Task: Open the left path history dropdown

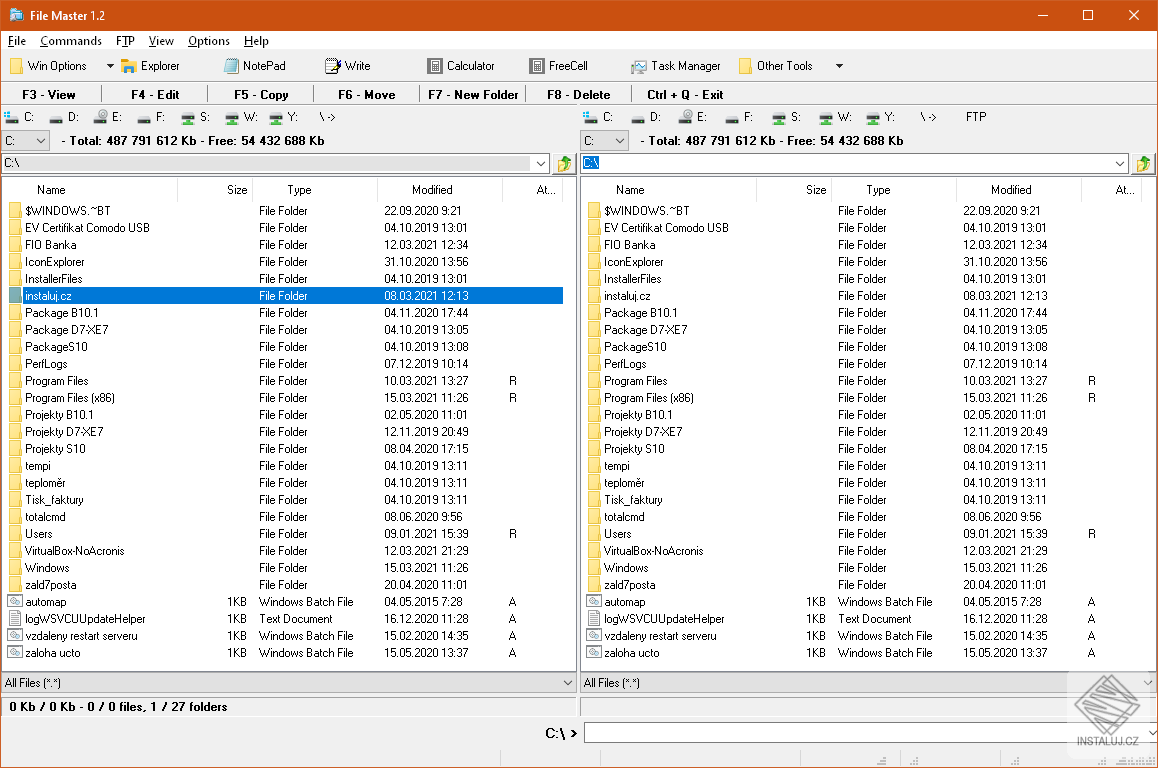Action: [x=541, y=163]
